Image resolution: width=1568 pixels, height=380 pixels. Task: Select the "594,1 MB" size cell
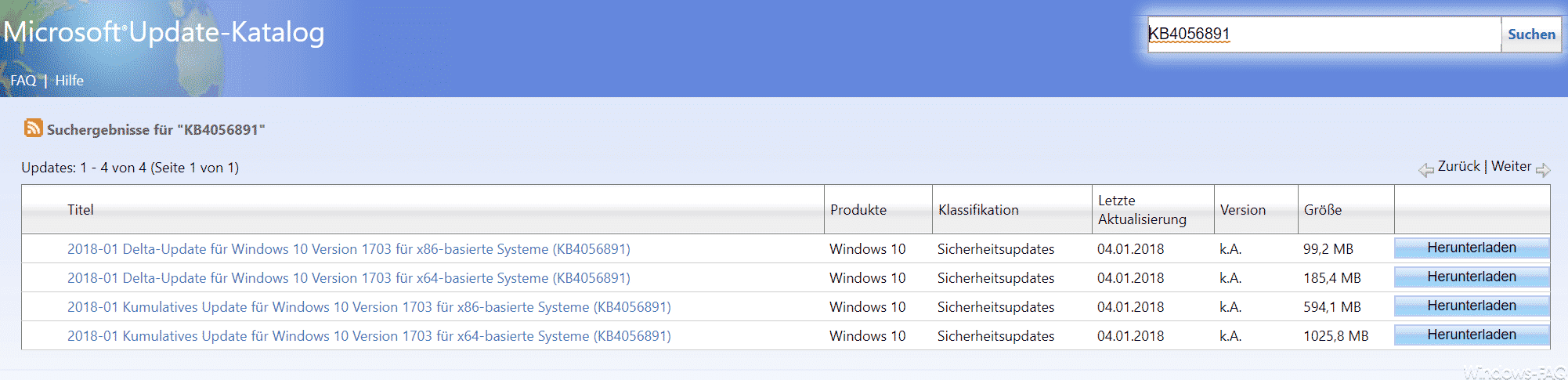coord(1332,307)
